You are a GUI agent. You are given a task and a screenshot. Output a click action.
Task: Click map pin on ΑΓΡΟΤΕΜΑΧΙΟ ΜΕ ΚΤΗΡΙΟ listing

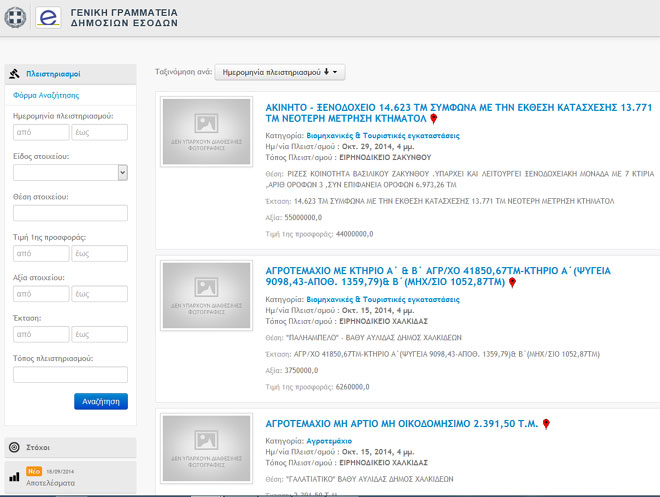pos(512,283)
